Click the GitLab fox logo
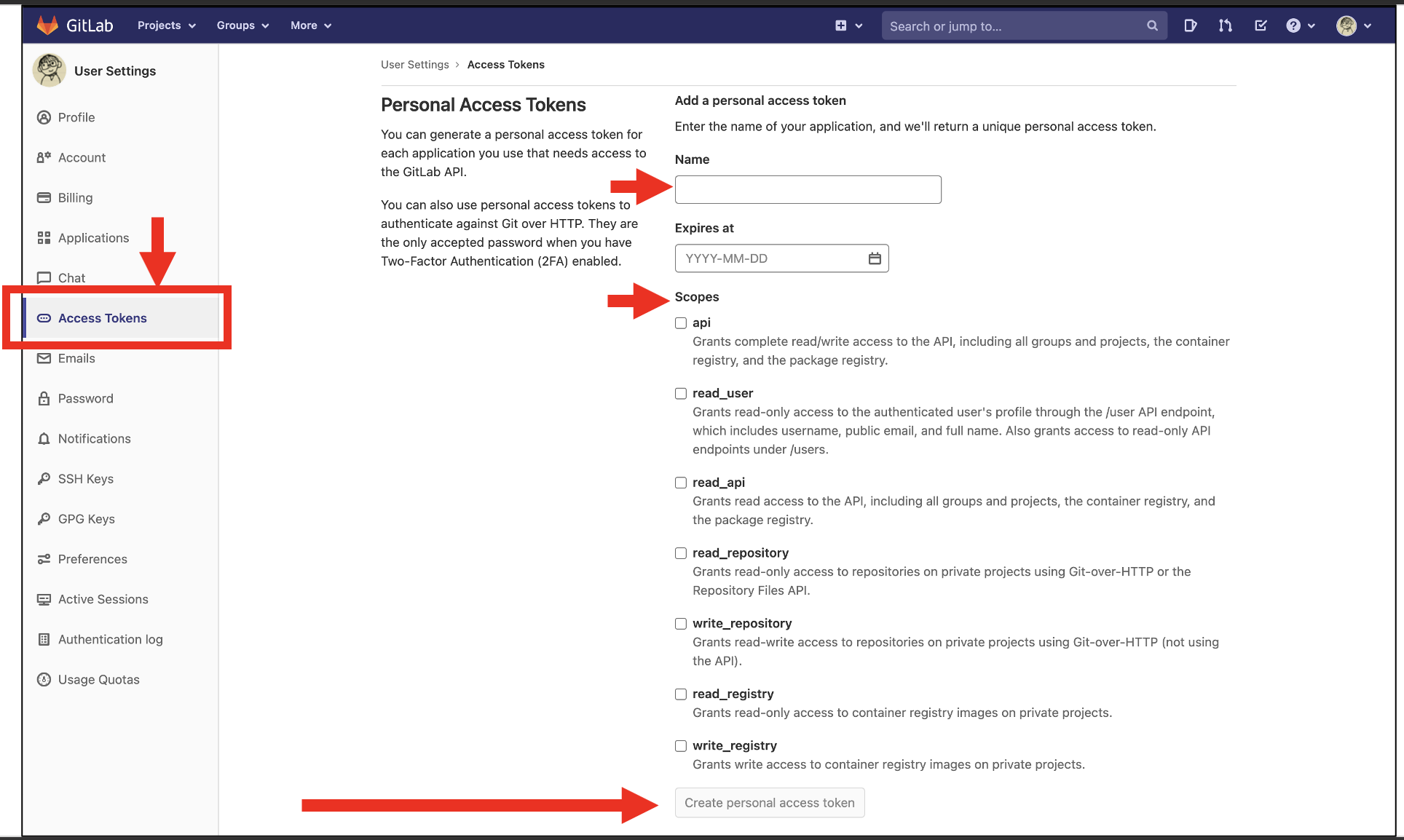The image size is (1404, 840). tap(47, 25)
